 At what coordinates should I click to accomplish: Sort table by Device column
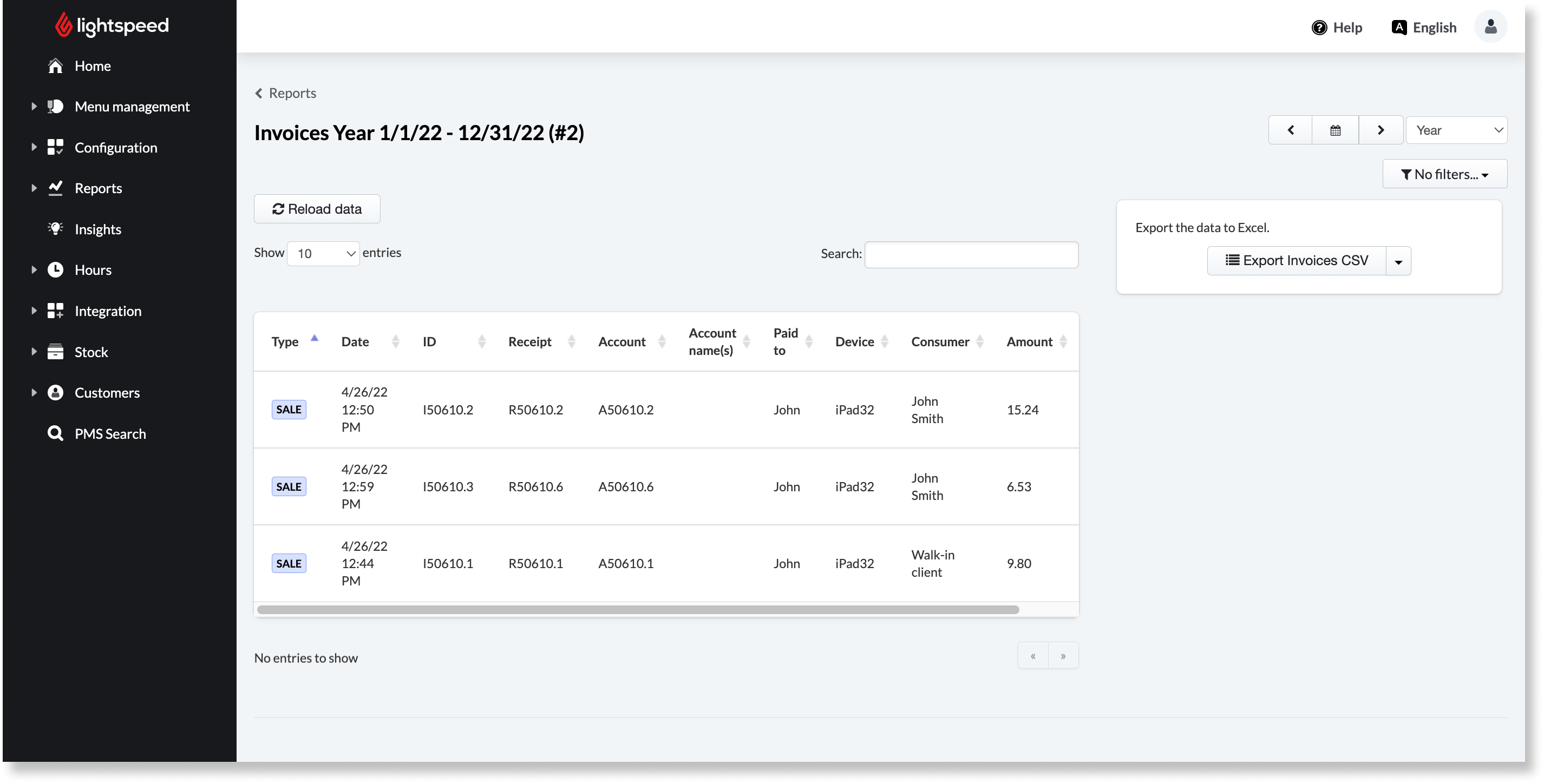(862, 341)
